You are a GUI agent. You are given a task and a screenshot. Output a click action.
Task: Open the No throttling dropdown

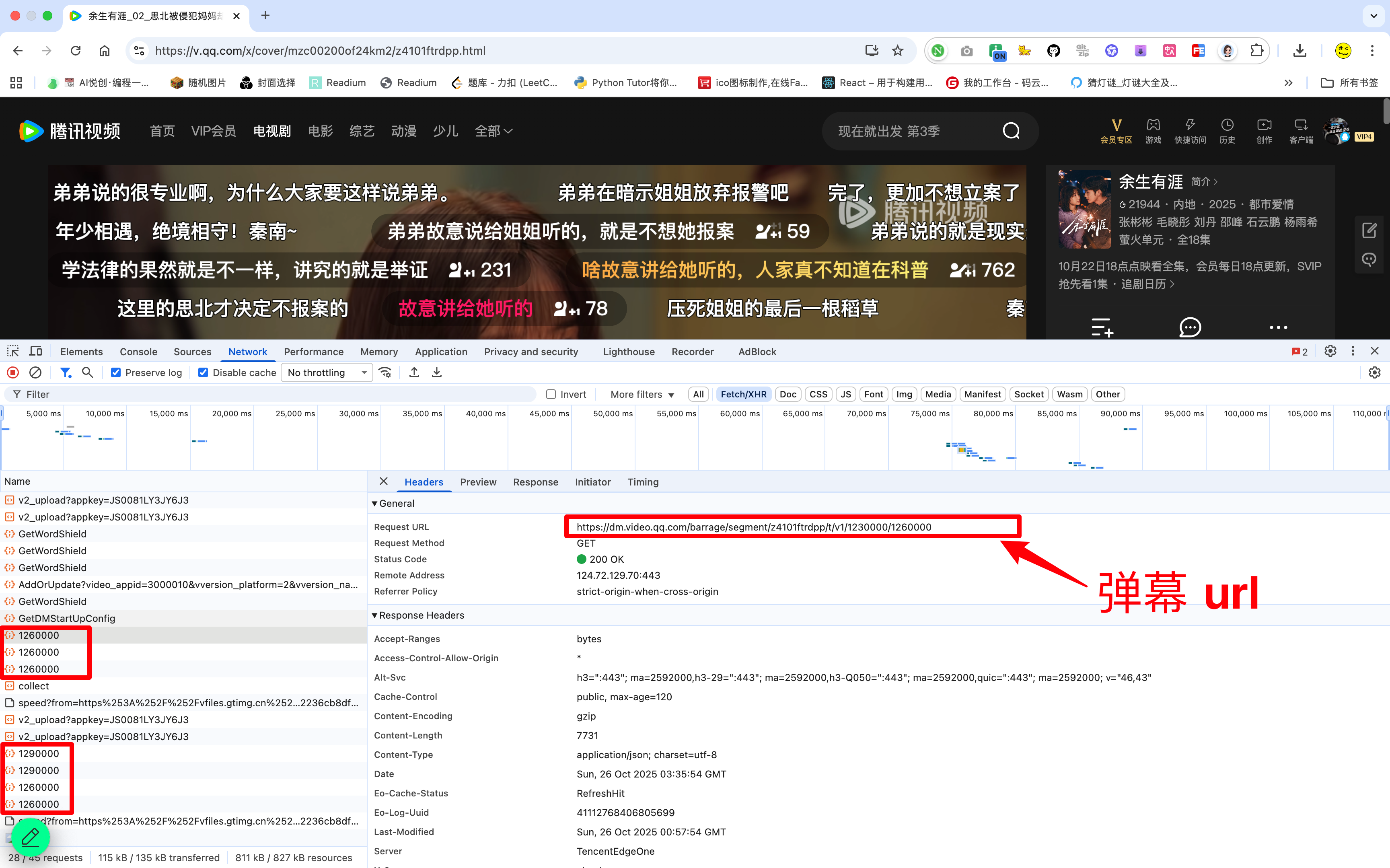327,372
